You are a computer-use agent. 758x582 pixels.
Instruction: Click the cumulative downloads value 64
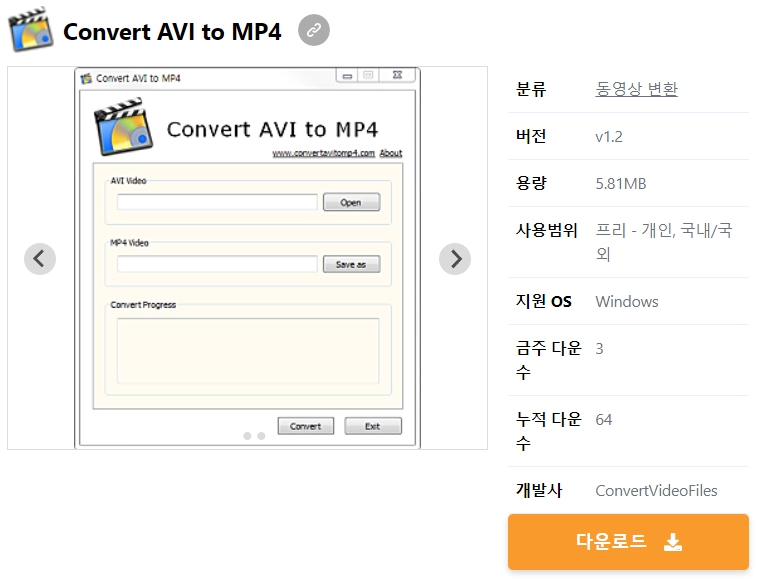(x=604, y=420)
